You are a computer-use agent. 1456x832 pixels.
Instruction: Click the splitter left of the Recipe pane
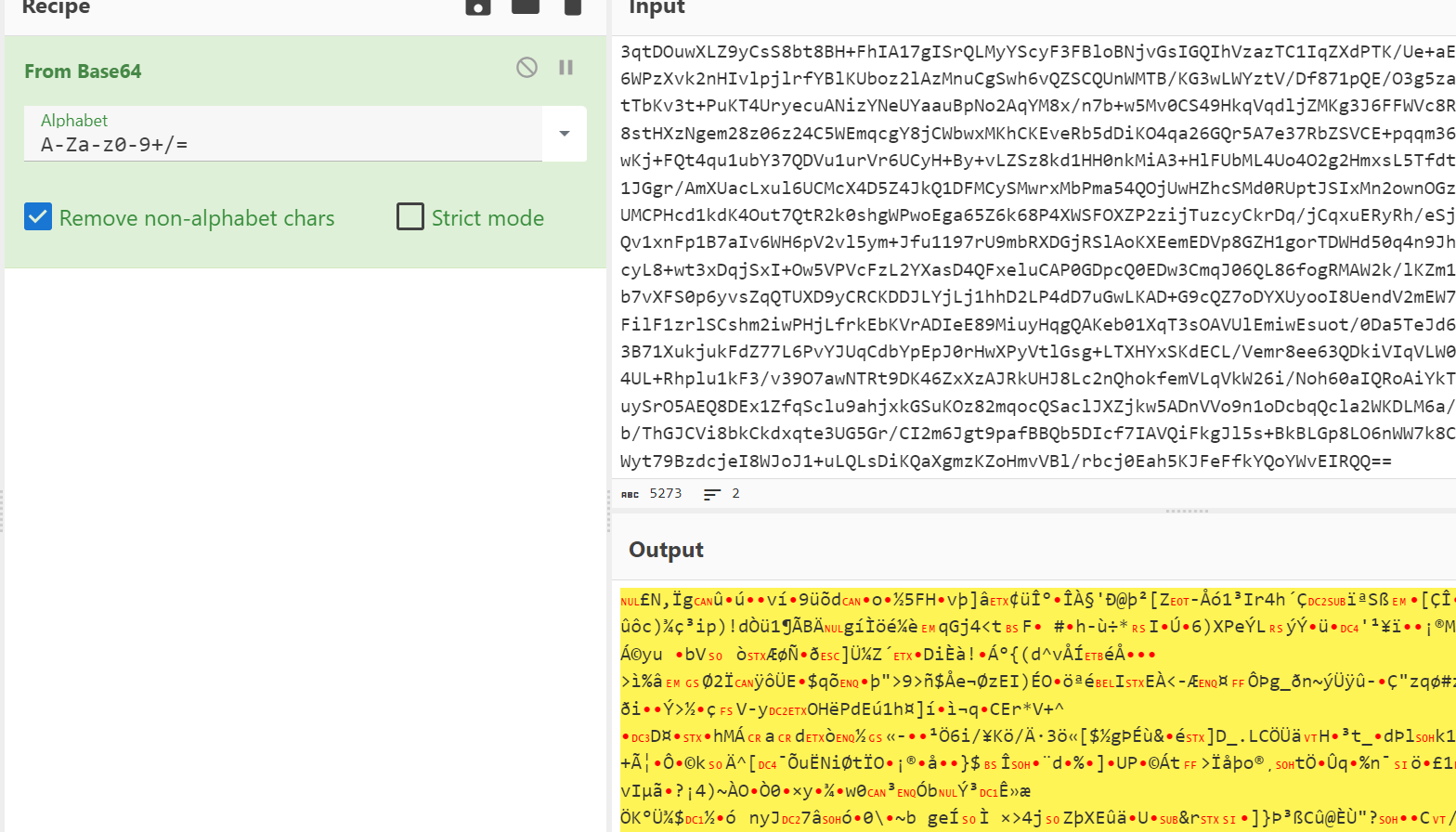coord(2,511)
